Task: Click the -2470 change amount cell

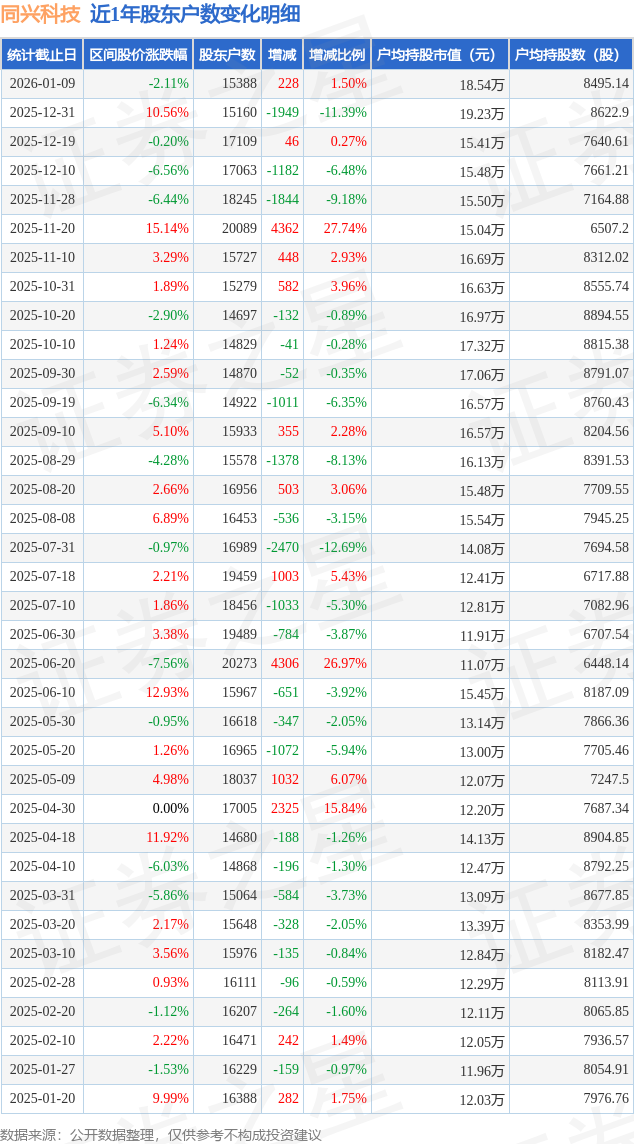Action: [282, 548]
